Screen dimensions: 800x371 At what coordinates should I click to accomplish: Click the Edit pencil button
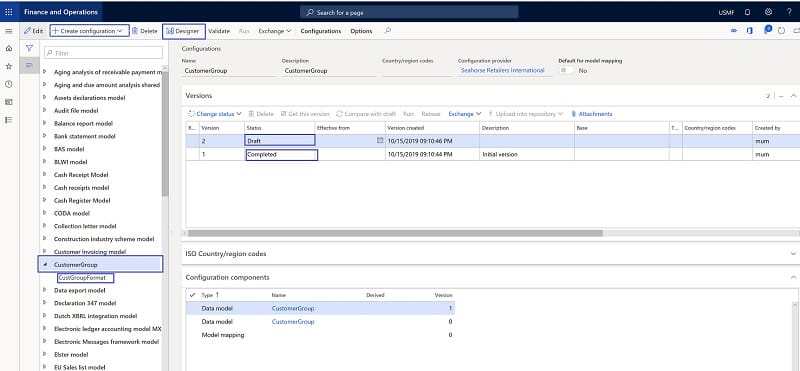[34, 31]
